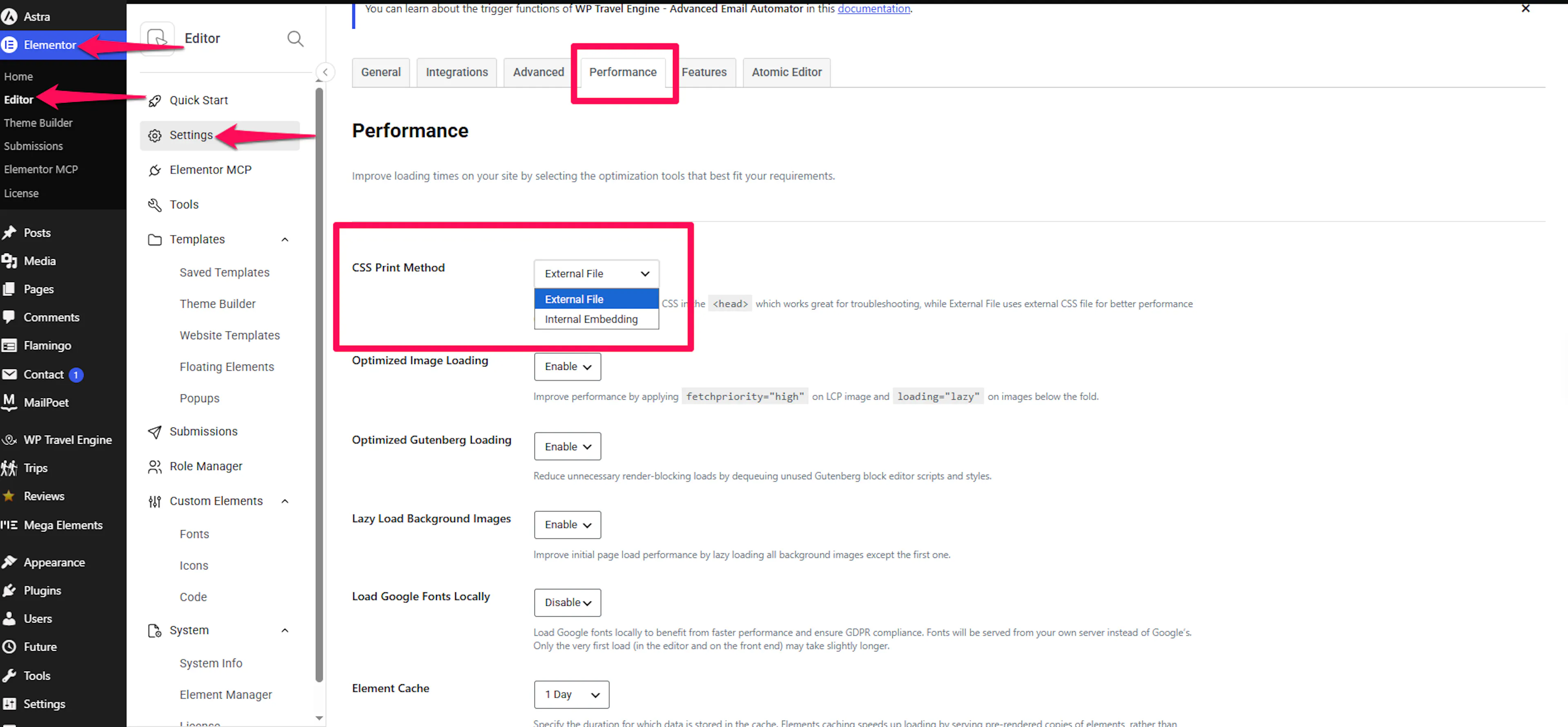Open Home in Elementor submenu
This screenshot has height=727, width=1568.
[x=18, y=77]
